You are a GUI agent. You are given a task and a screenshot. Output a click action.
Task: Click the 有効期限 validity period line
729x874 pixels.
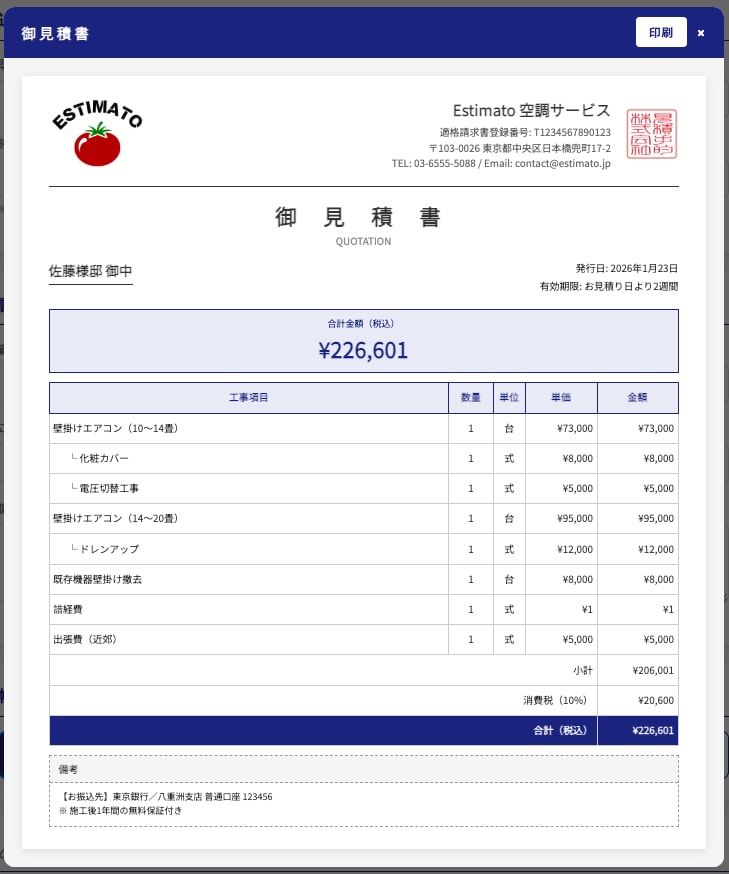click(609, 286)
